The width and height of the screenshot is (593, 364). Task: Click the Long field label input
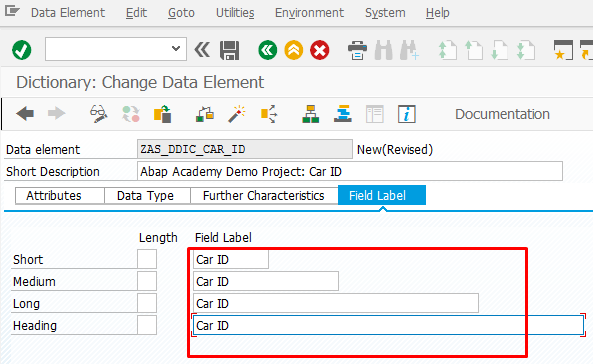[336, 303]
